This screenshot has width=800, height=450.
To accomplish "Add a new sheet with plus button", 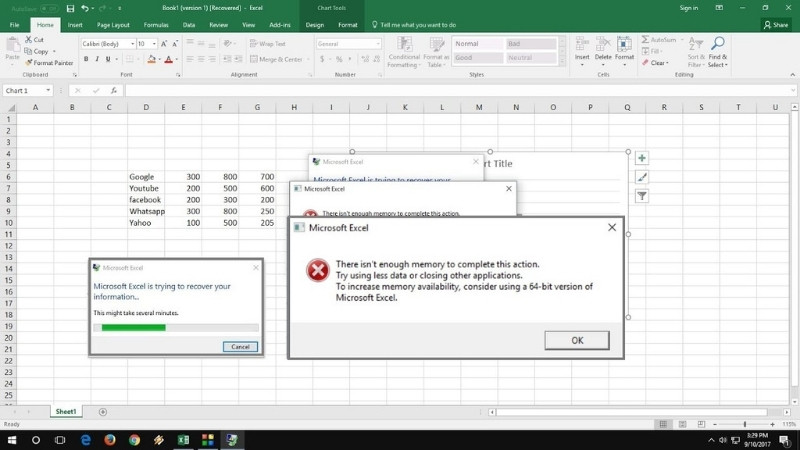I will (x=103, y=412).
